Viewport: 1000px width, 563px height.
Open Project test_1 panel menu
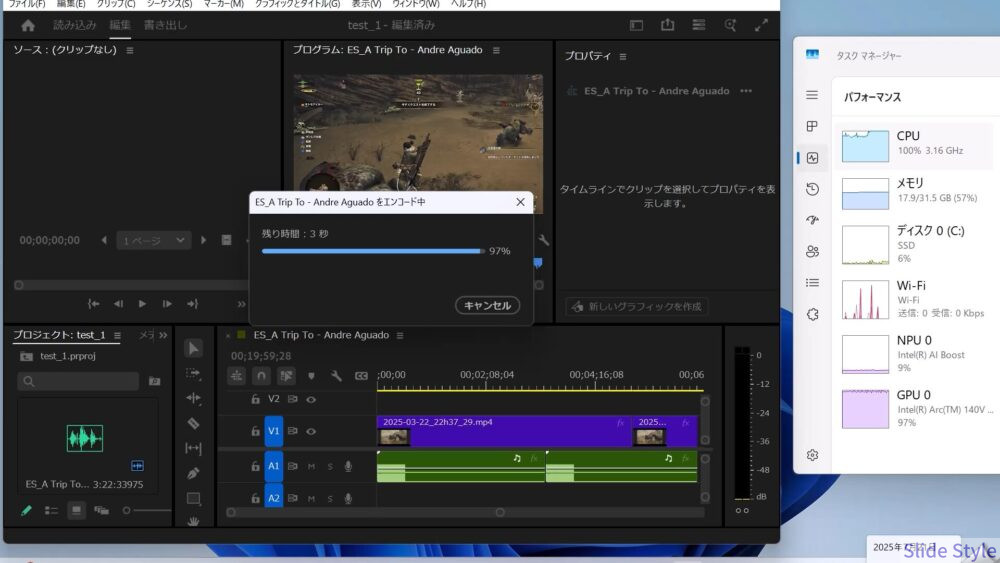point(117,335)
